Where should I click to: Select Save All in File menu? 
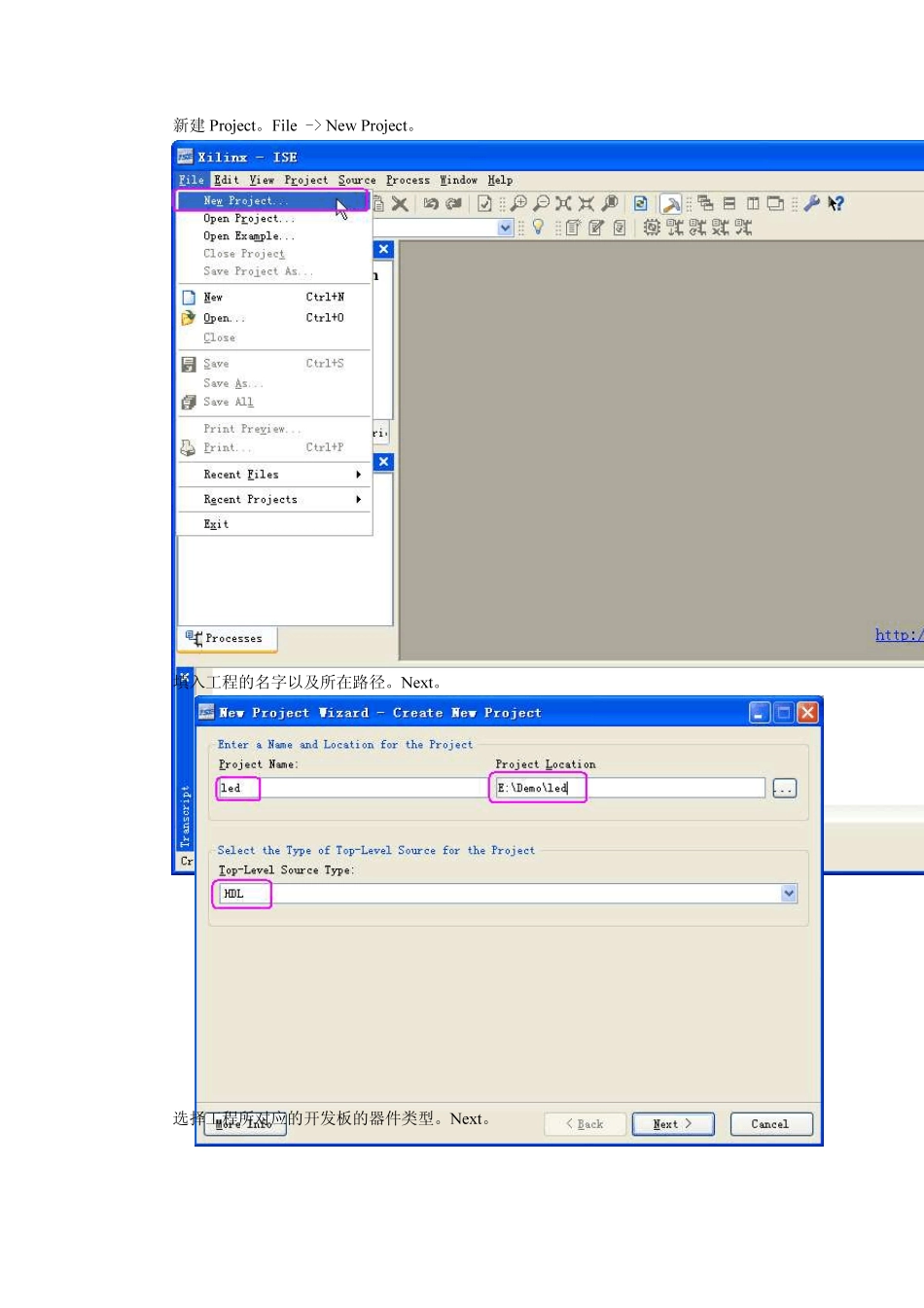[x=274, y=402]
